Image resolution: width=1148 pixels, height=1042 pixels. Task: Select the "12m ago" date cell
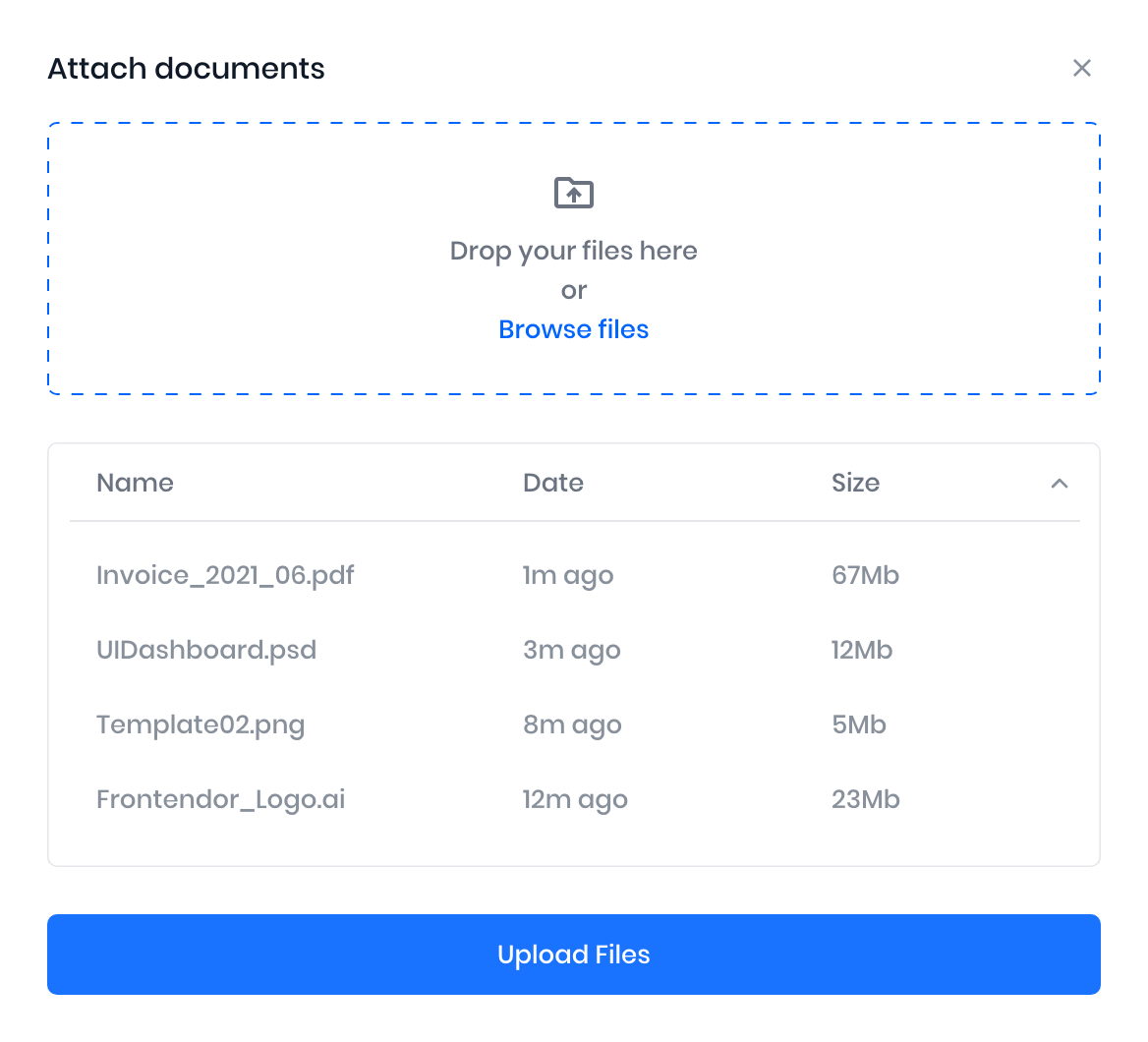click(x=575, y=799)
